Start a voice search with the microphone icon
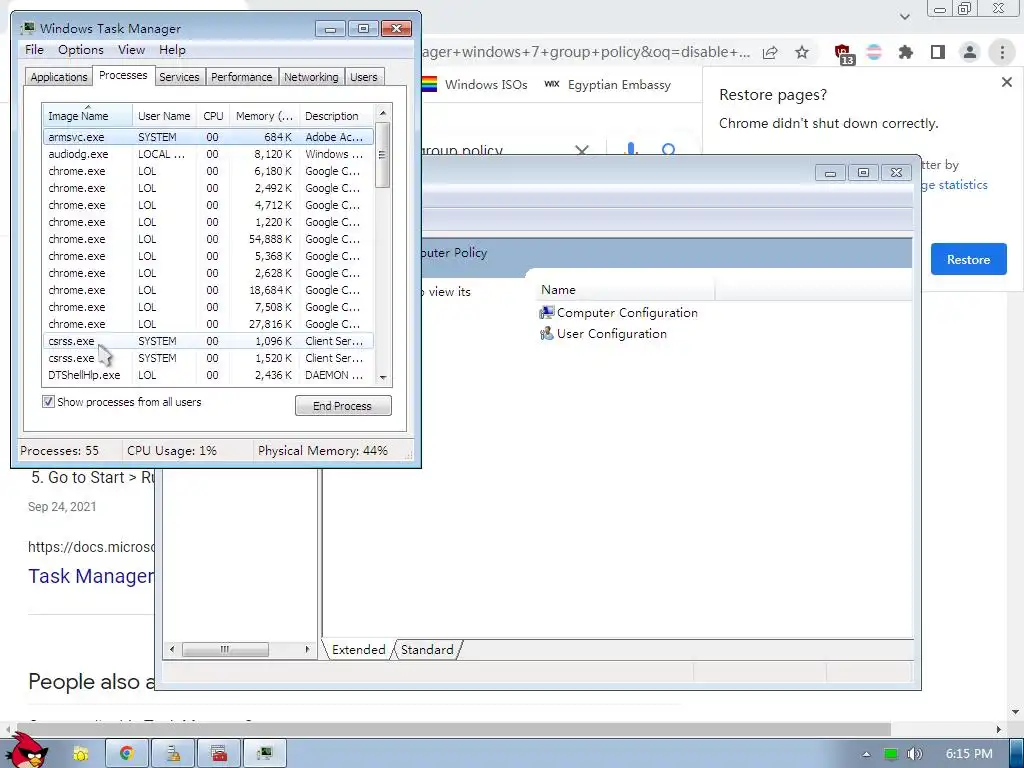 coord(631,150)
